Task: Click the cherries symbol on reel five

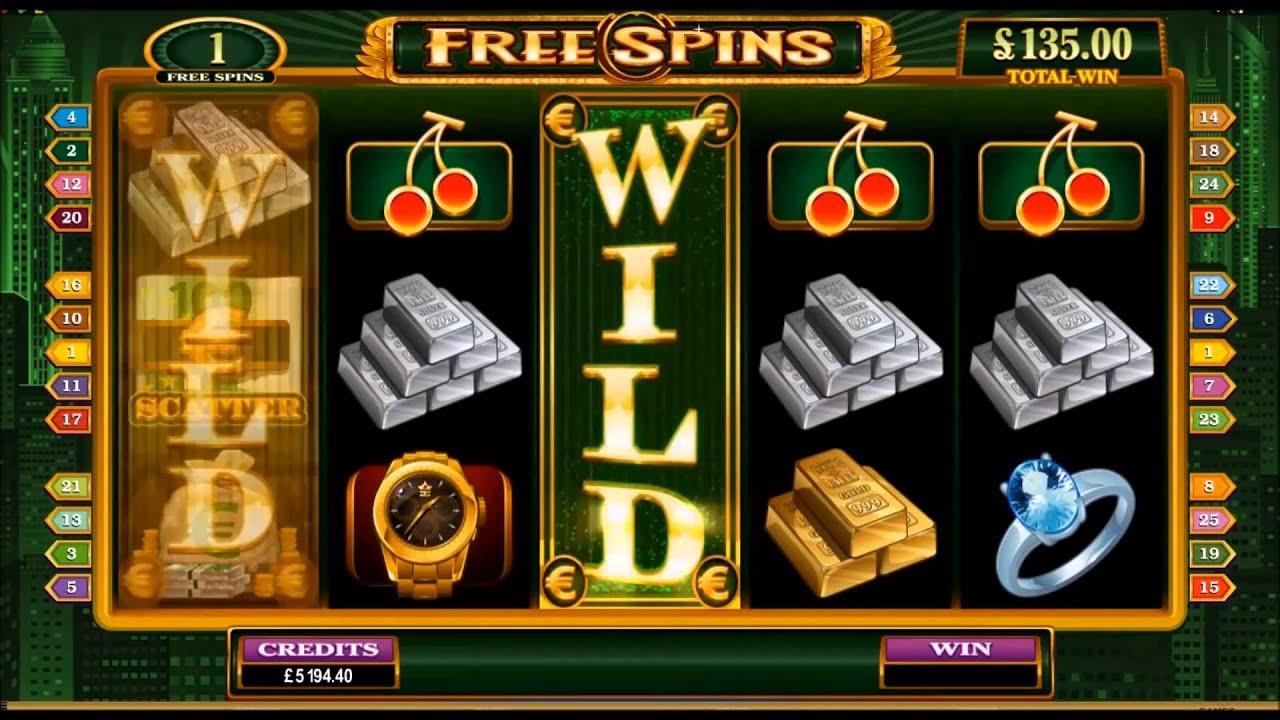Action: (x=1061, y=174)
